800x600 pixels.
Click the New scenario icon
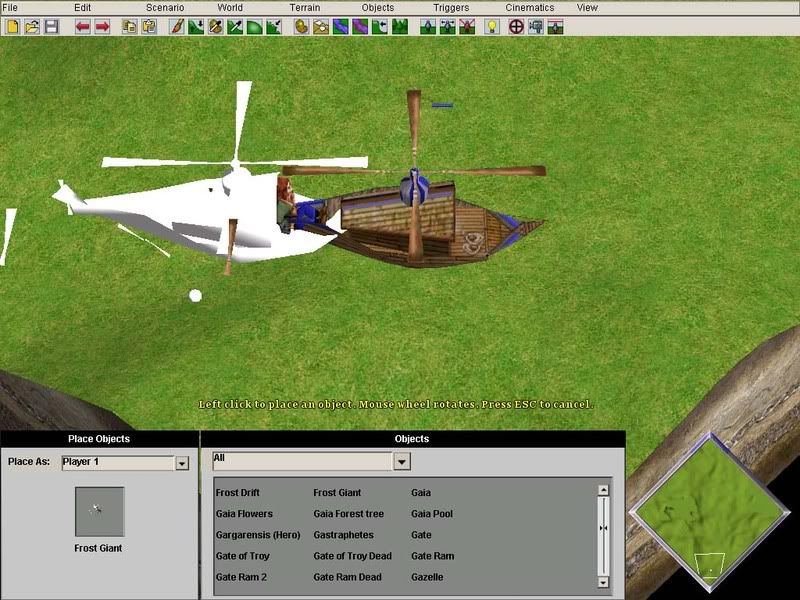point(11,26)
